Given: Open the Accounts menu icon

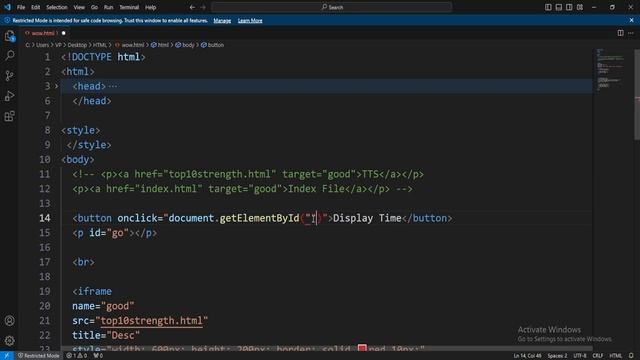Looking at the screenshot, I should [x=9, y=321].
